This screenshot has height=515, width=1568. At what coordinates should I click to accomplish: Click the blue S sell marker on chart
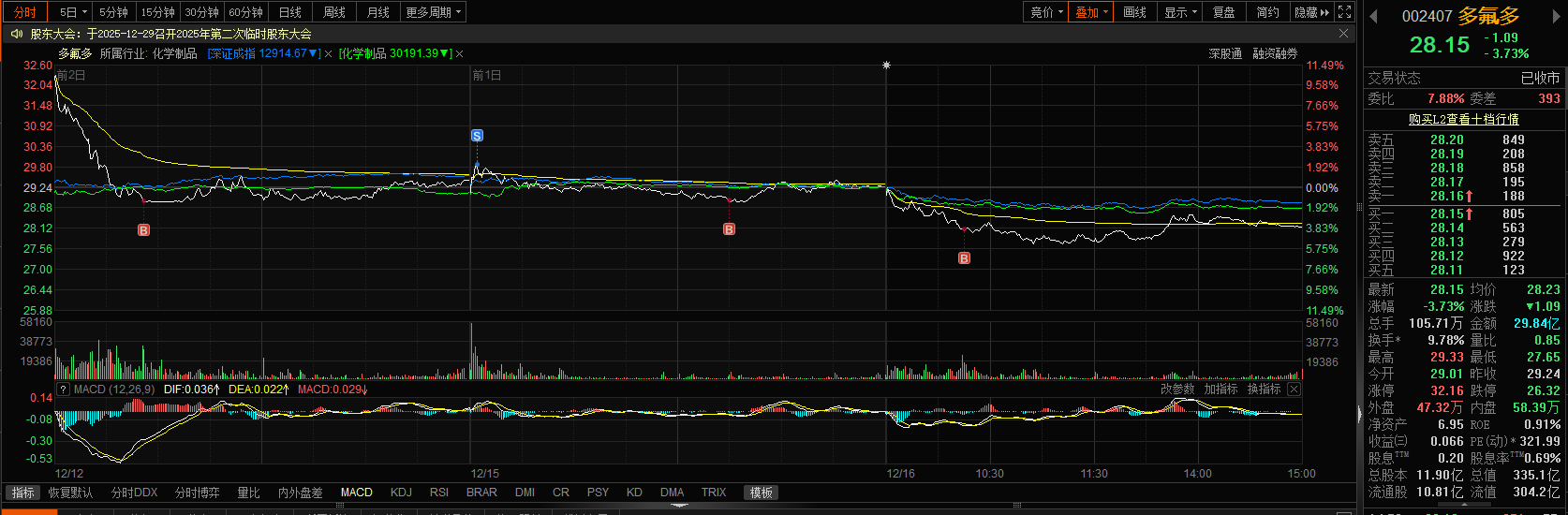477,136
